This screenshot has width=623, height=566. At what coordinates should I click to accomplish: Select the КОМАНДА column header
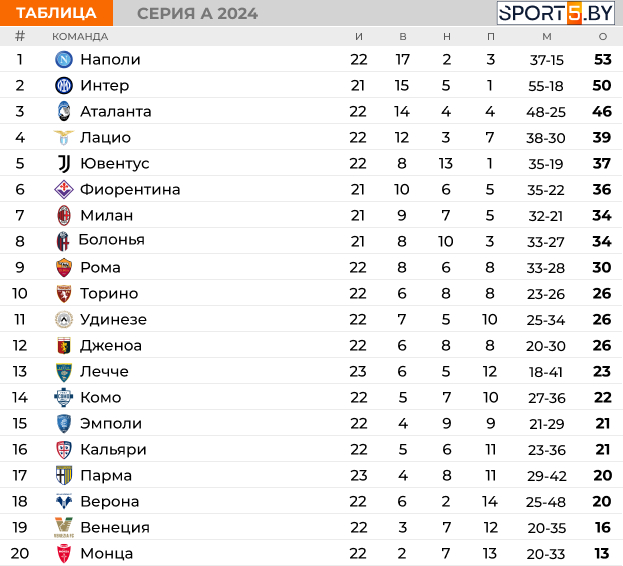[x=80, y=37]
